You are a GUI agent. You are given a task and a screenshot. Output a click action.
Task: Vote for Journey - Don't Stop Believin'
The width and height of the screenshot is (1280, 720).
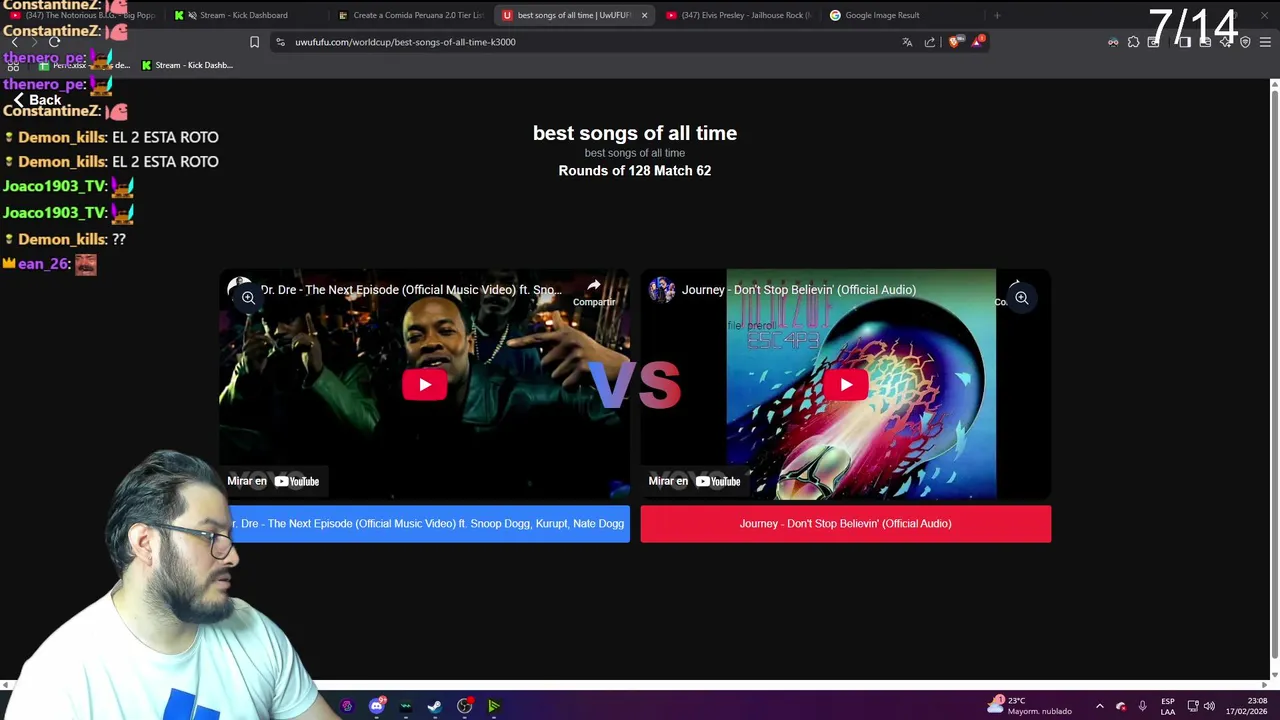(846, 524)
